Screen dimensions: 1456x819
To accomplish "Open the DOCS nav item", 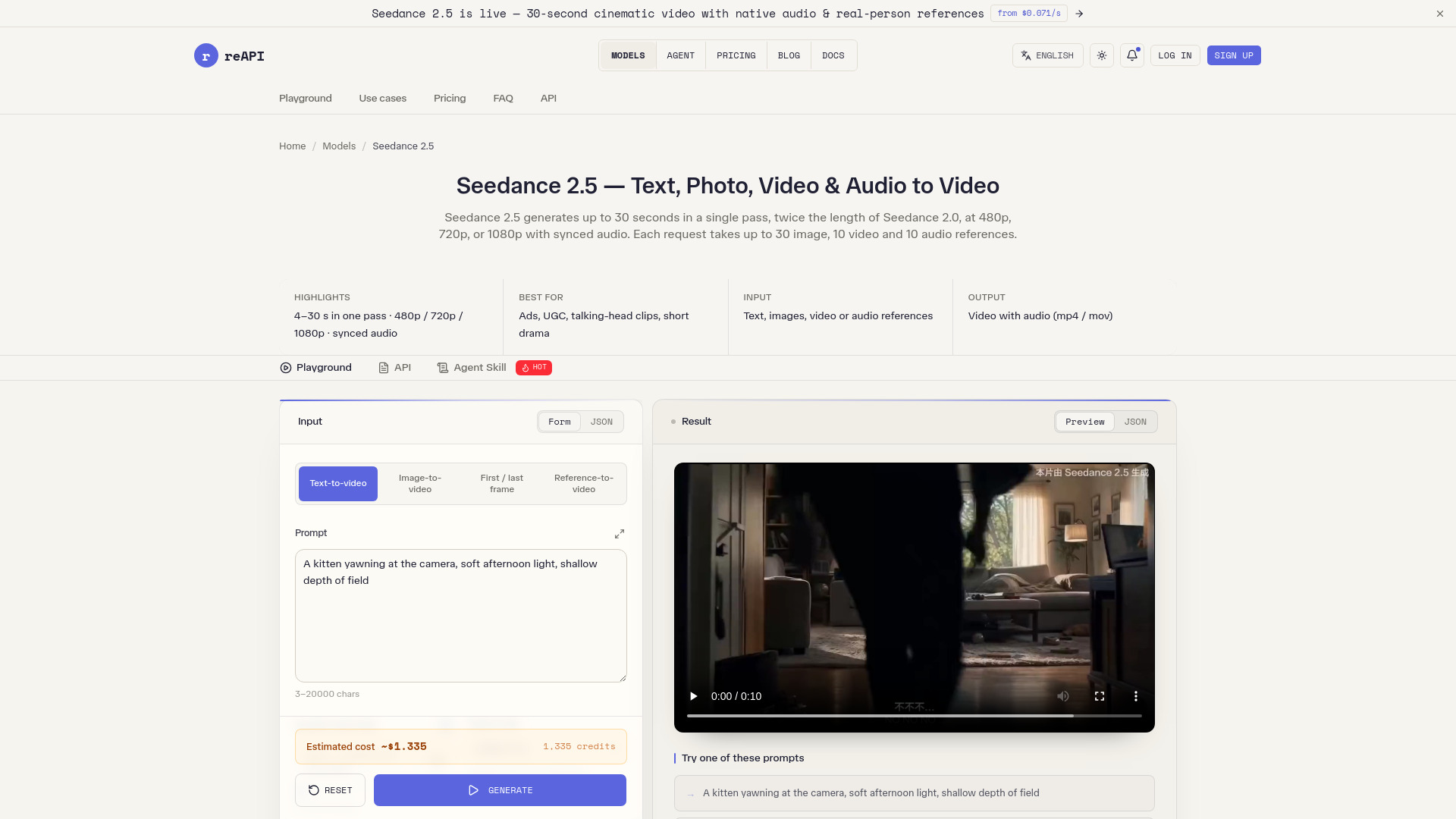I will pos(833,55).
